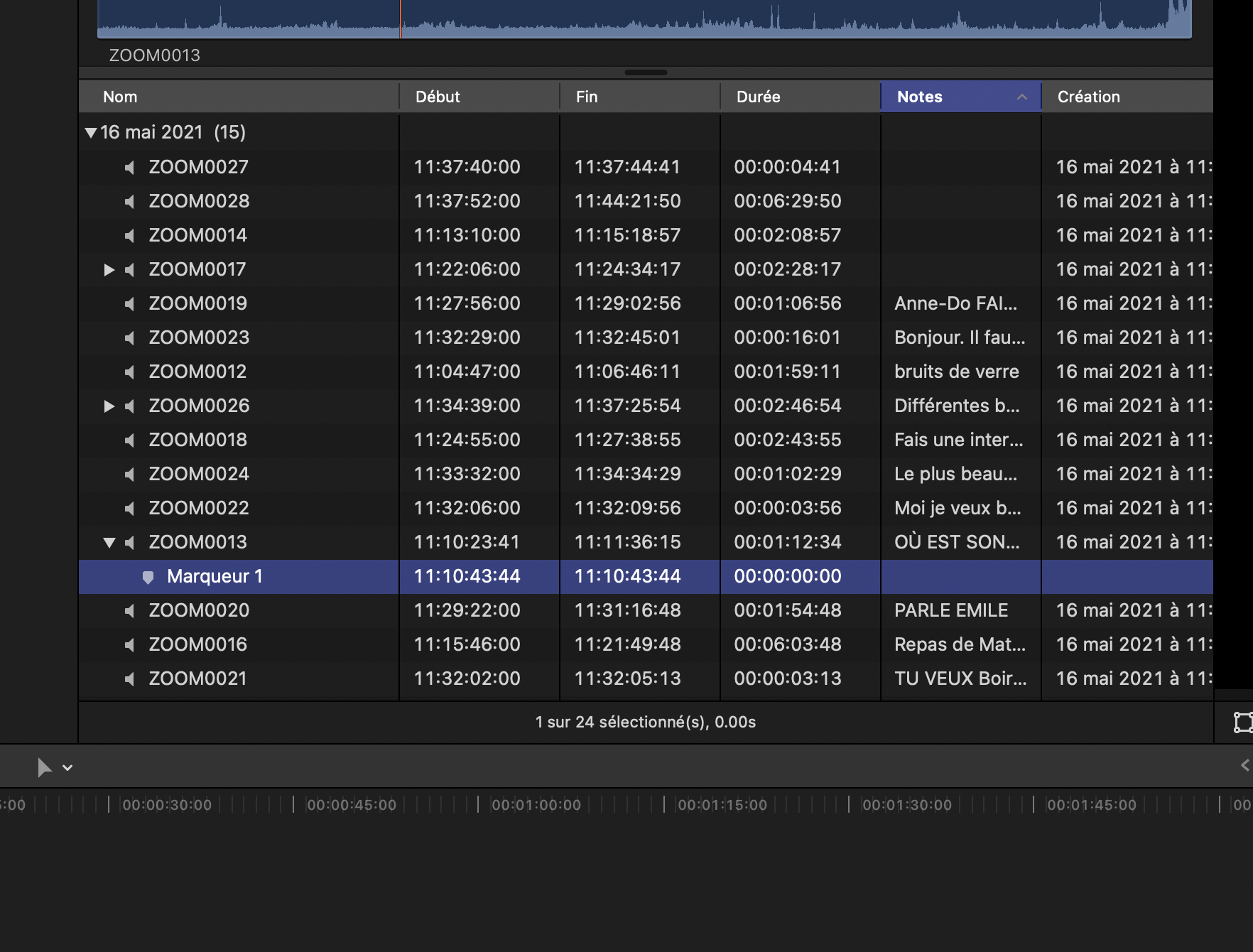Click the note 'Le plus beau...'
This screenshot has width=1253, height=952.
pos(956,475)
